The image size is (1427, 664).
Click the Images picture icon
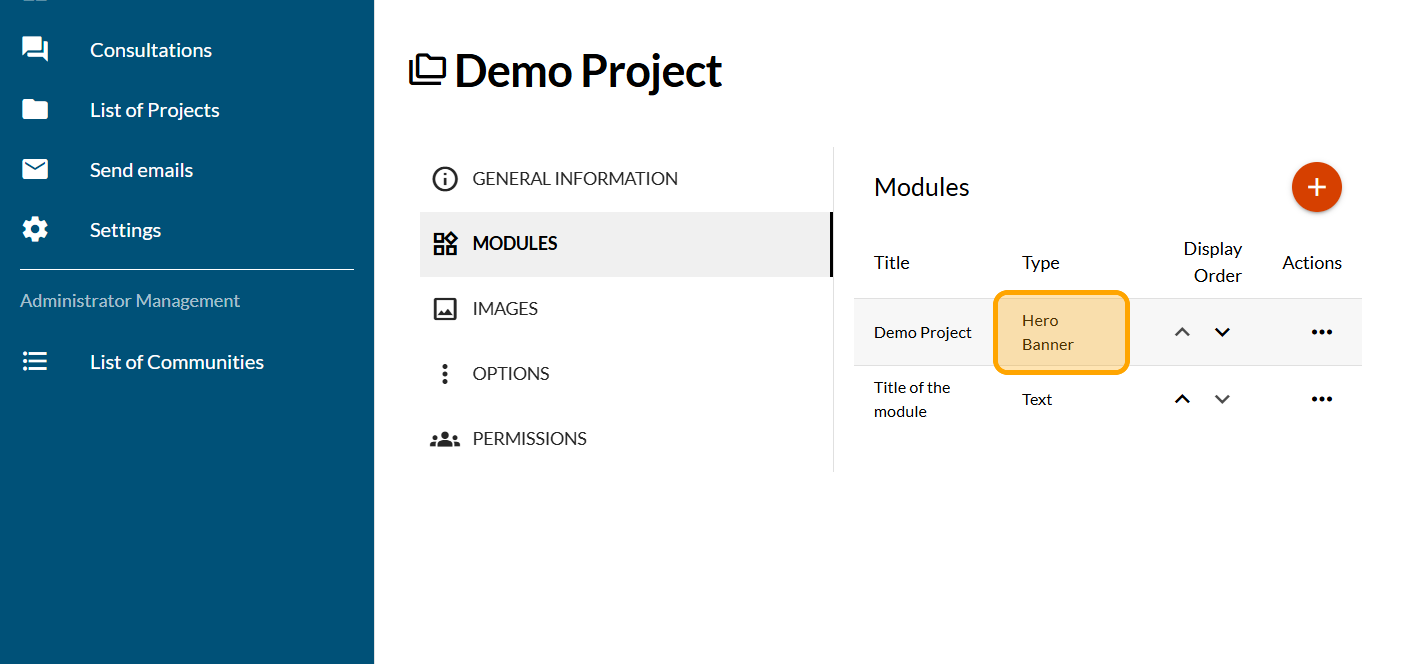click(x=444, y=309)
